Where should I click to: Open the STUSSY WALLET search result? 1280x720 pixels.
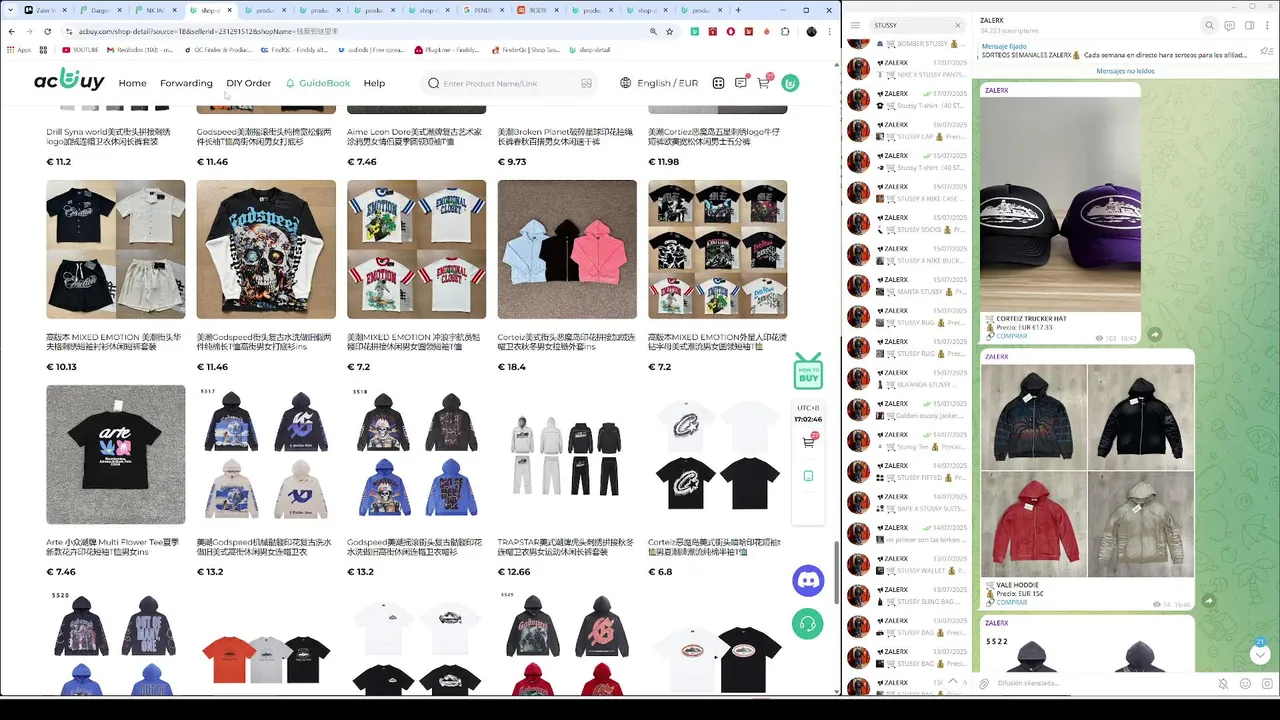coord(908,564)
